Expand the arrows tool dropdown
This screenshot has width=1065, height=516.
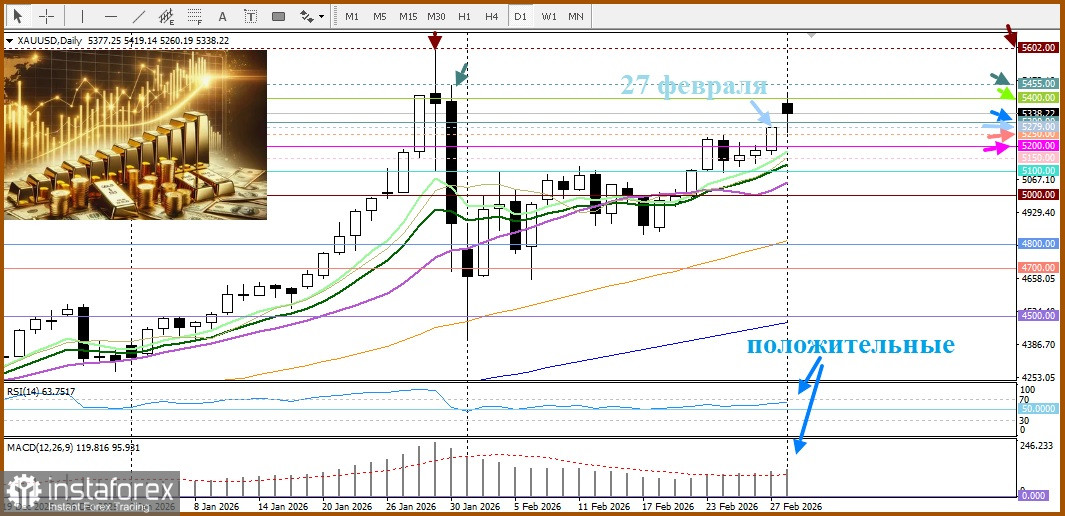coord(321,16)
